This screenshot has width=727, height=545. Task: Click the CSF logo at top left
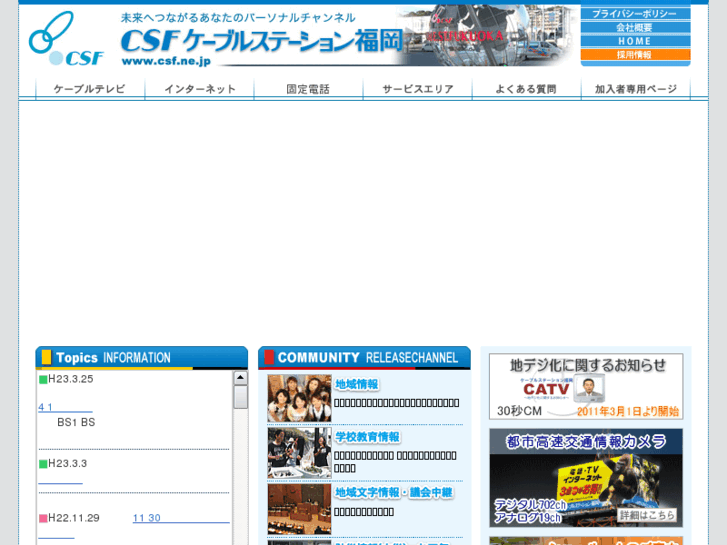click(66, 39)
